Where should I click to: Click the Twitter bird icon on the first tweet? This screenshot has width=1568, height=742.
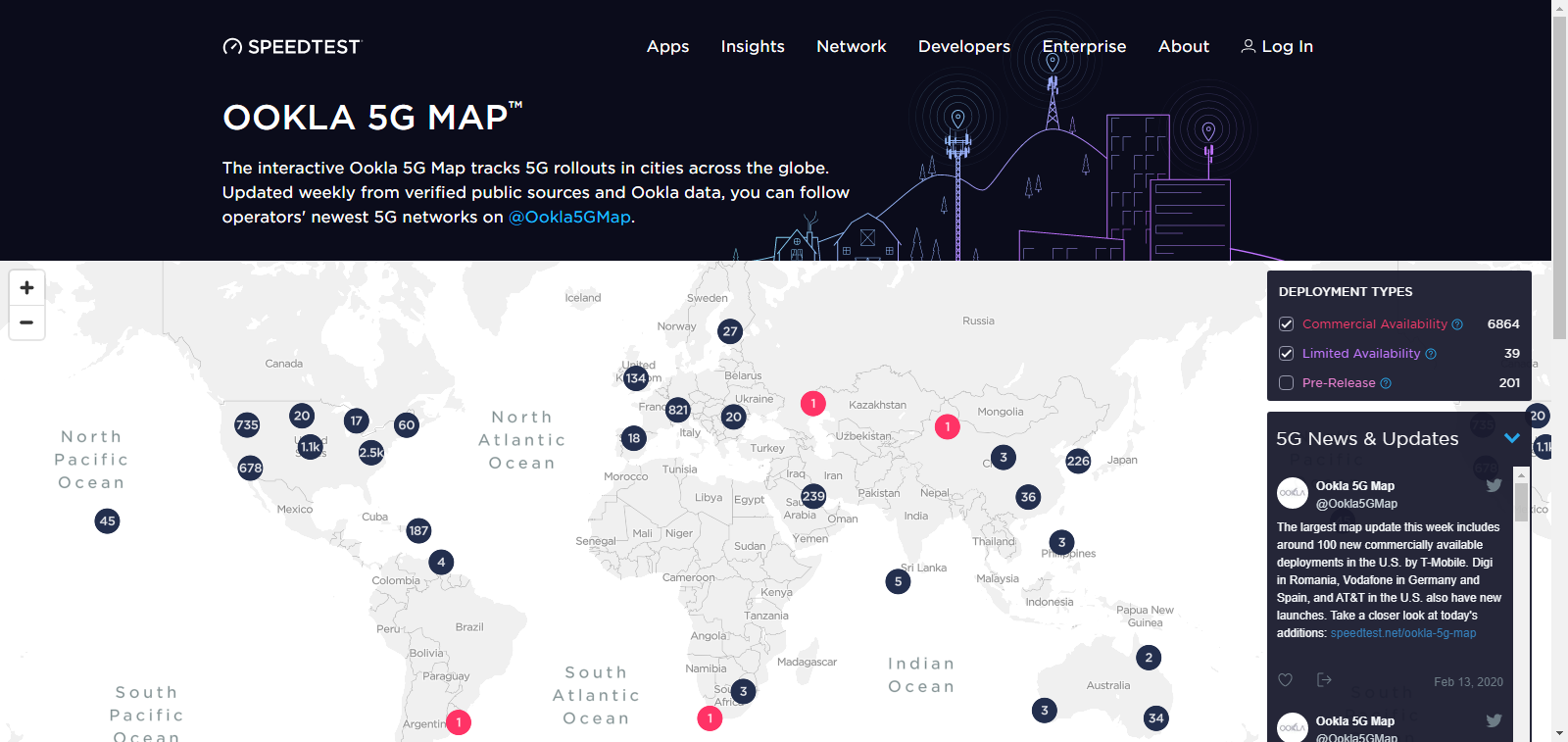click(1494, 485)
